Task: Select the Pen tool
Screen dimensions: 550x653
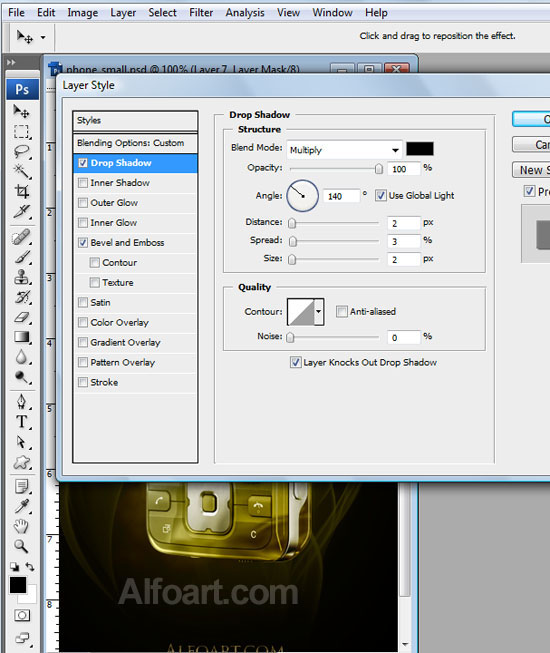Action: click(22, 402)
